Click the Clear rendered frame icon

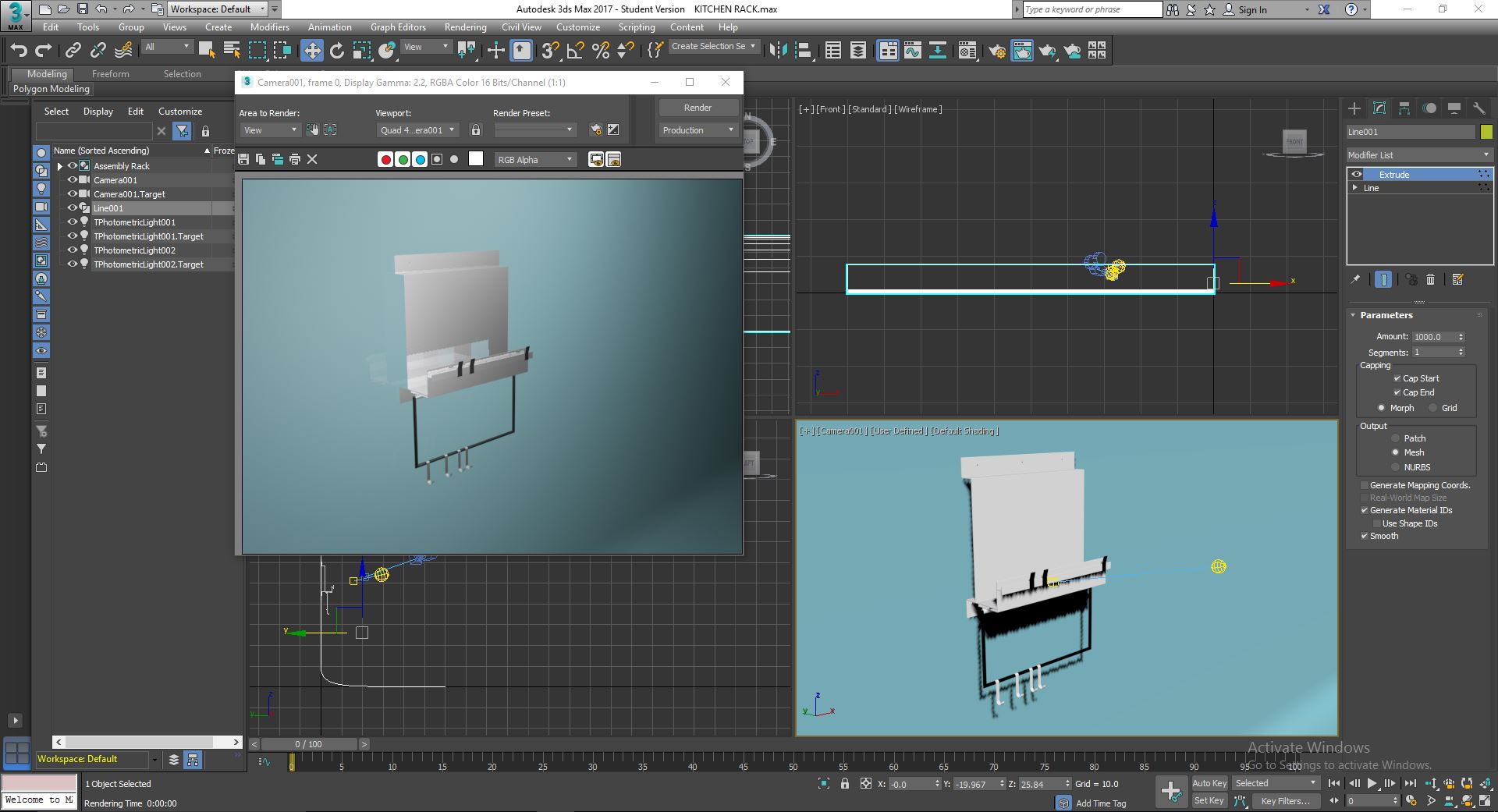coord(312,159)
